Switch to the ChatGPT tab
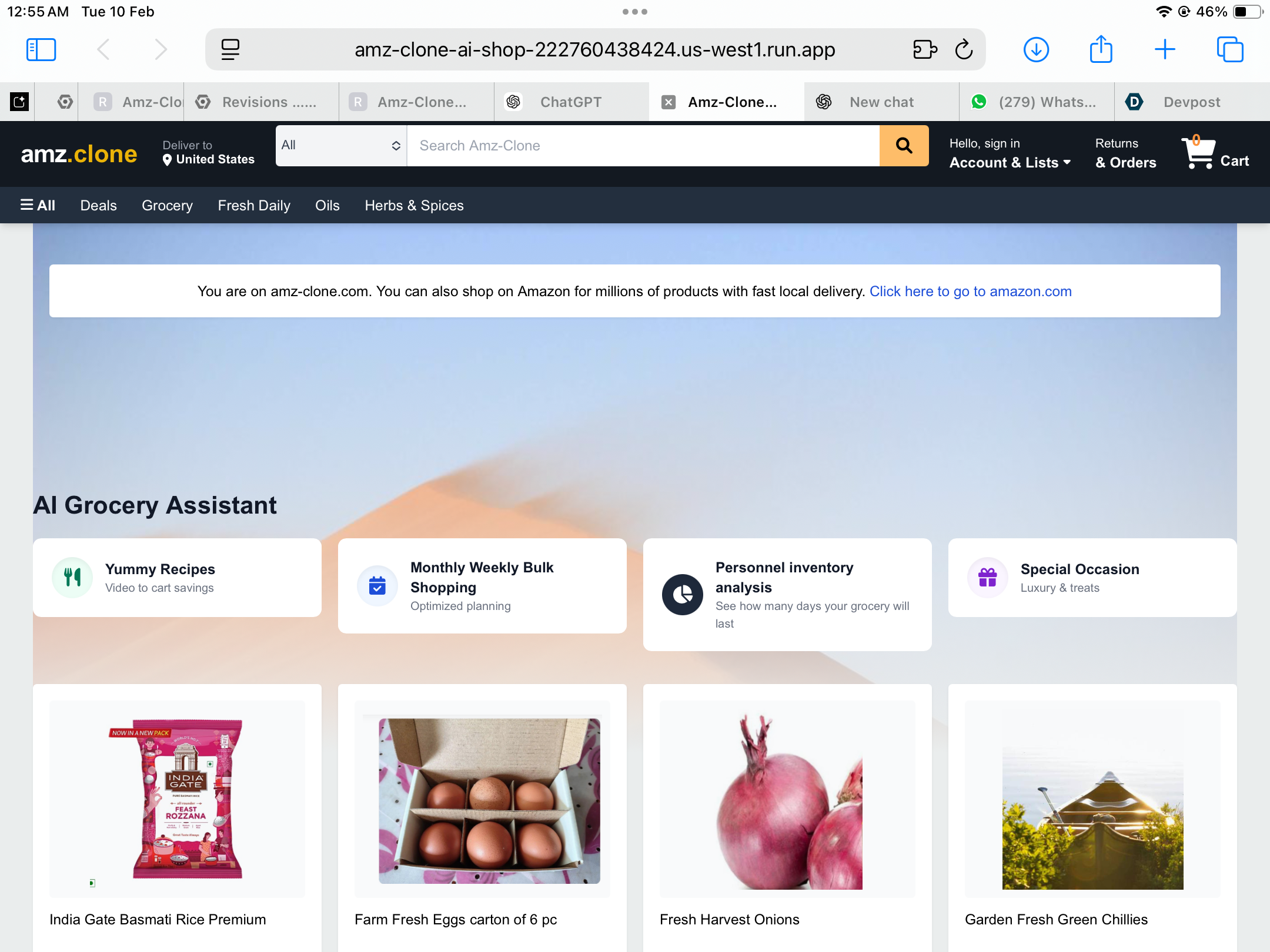 (x=571, y=102)
